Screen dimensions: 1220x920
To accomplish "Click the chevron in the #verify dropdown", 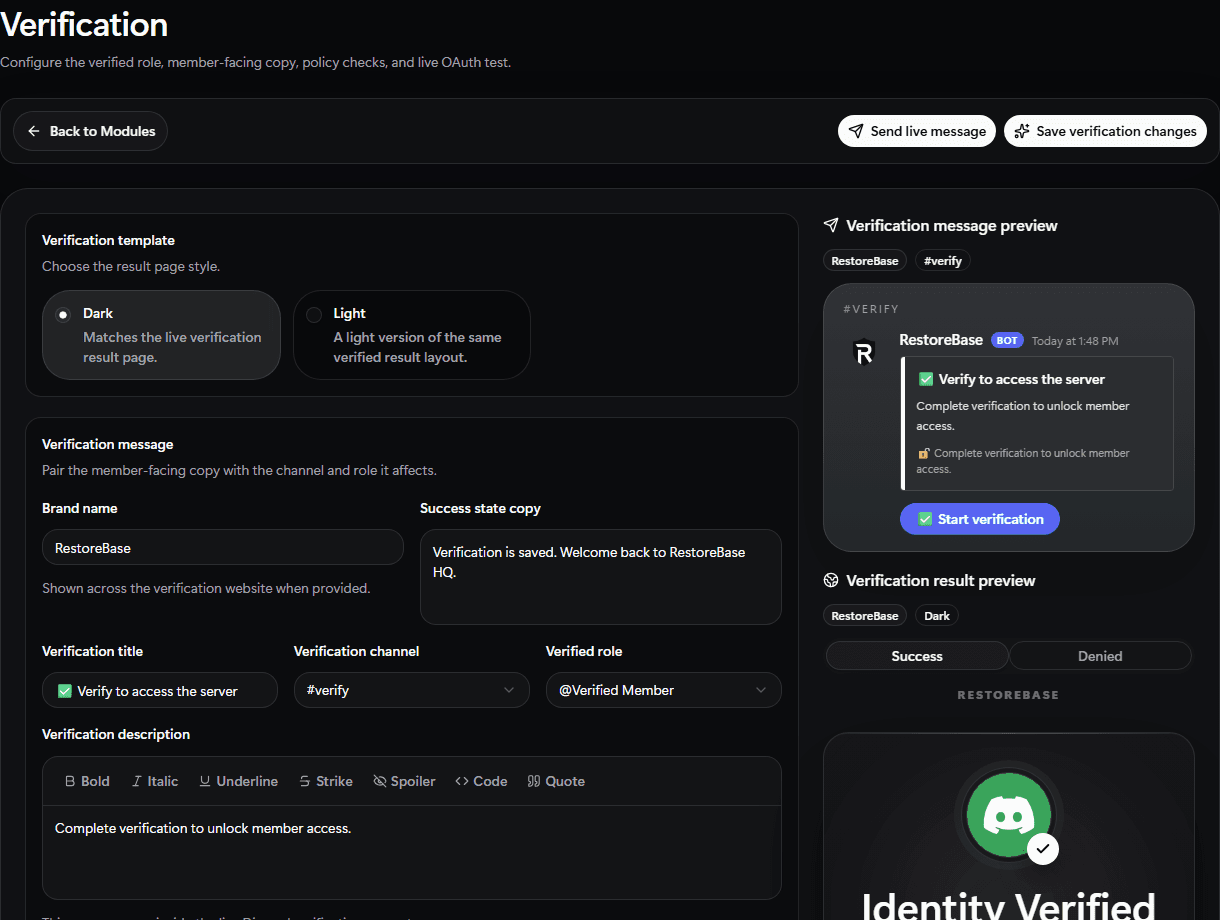I will [x=509, y=690].
